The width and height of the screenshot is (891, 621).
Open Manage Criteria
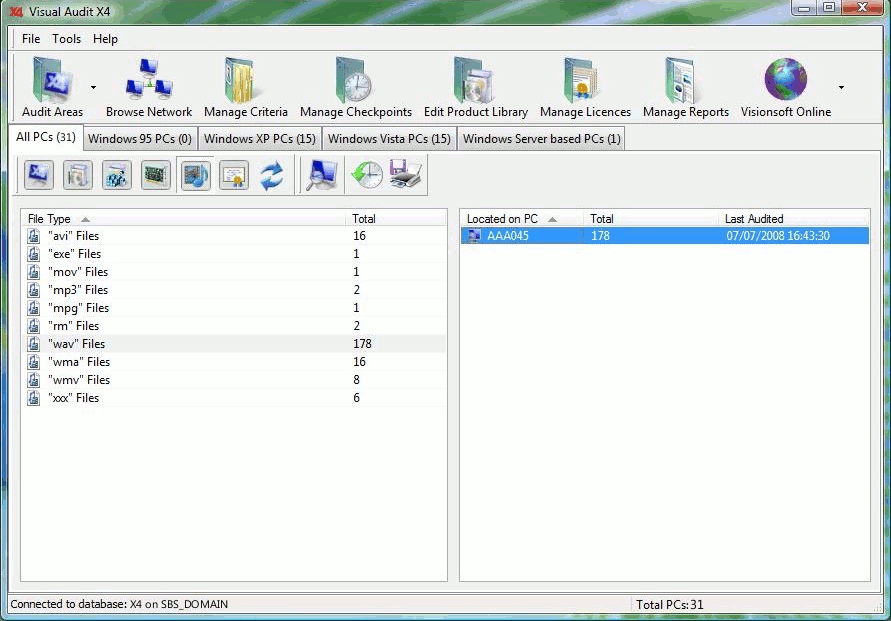tap(245, 87)
